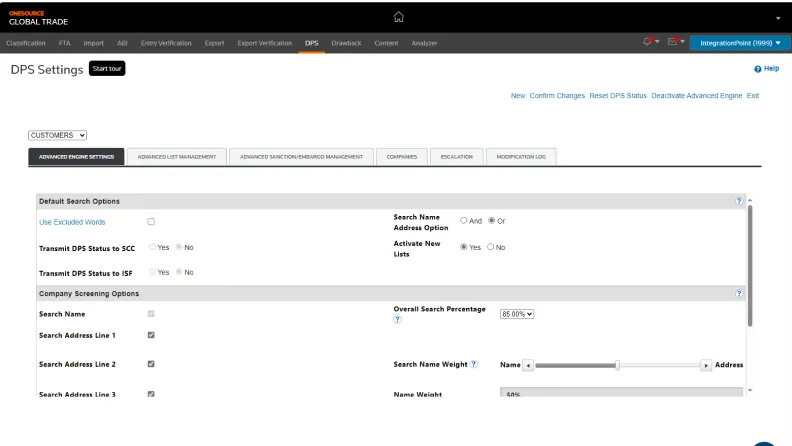Open the Export Verification menu item
This screenshot has height=446, width=792.
(265, 43)
